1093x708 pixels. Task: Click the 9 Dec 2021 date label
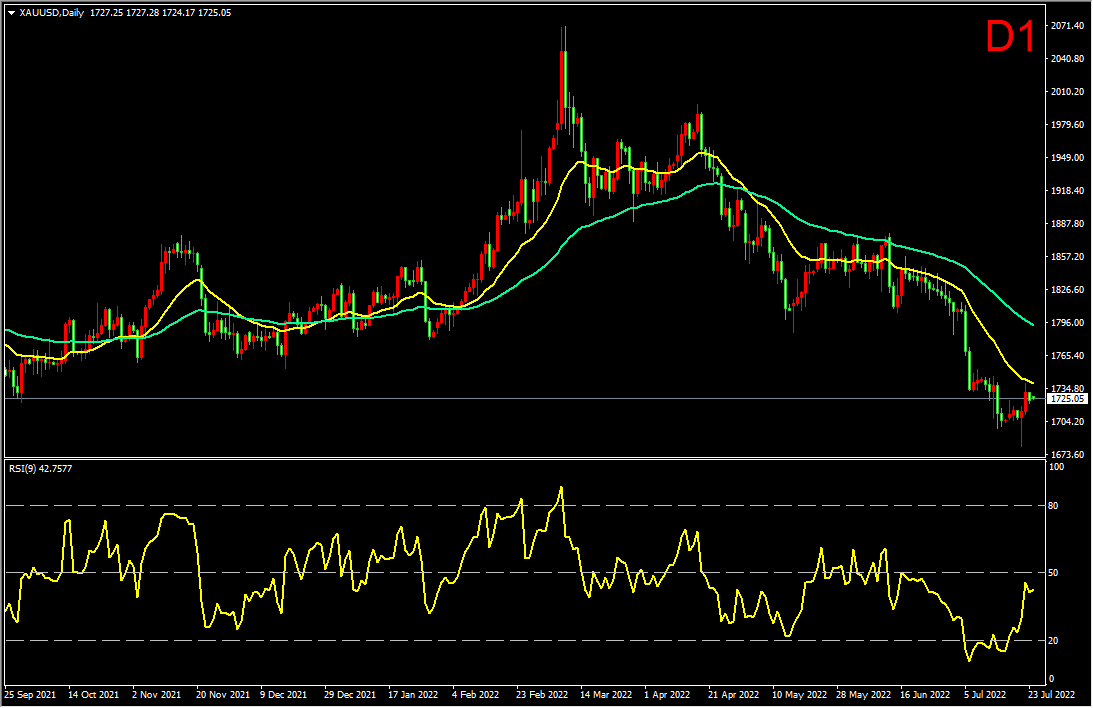coord(284,695)
